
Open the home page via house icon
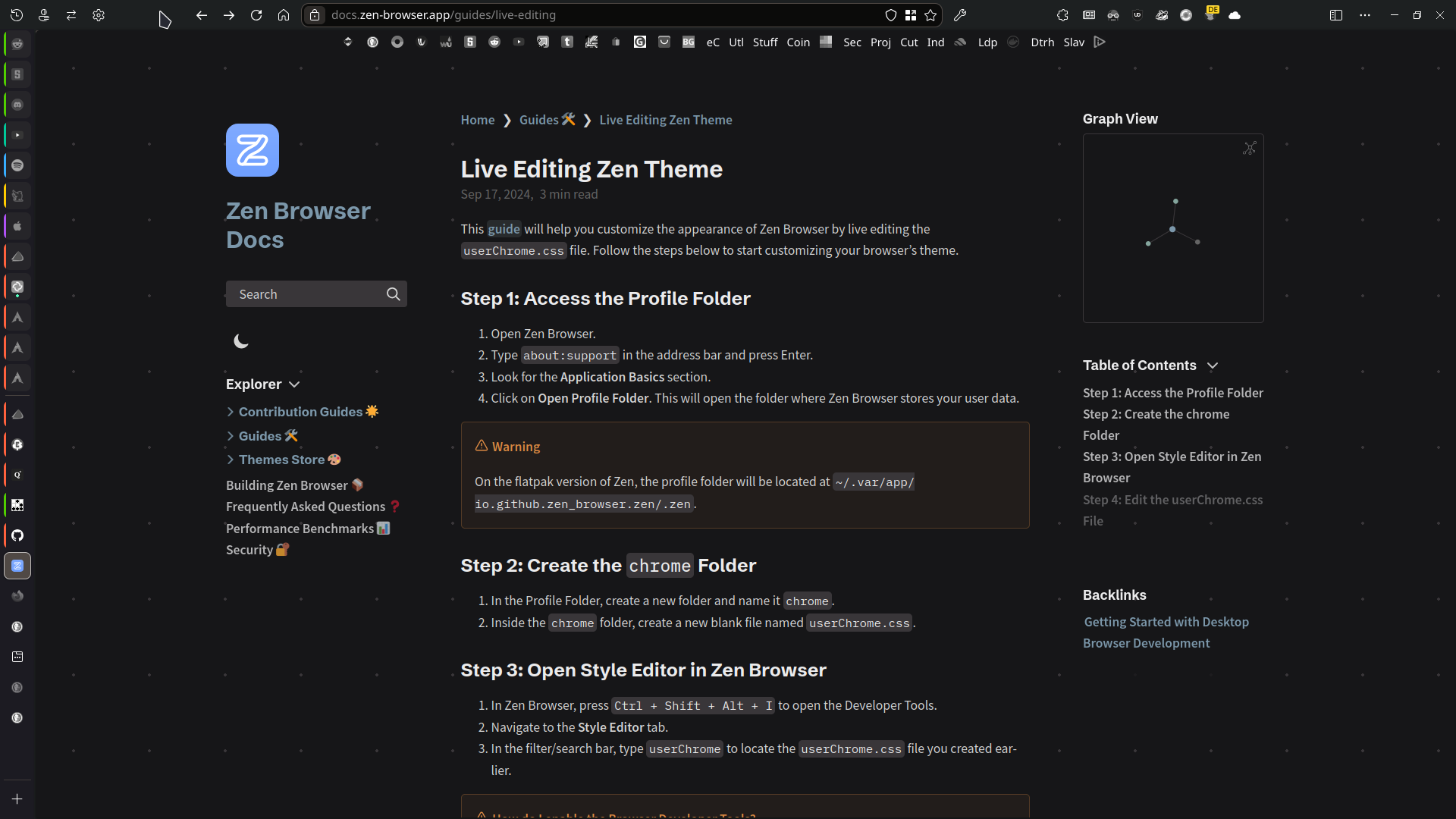click(x=284, y=15)
